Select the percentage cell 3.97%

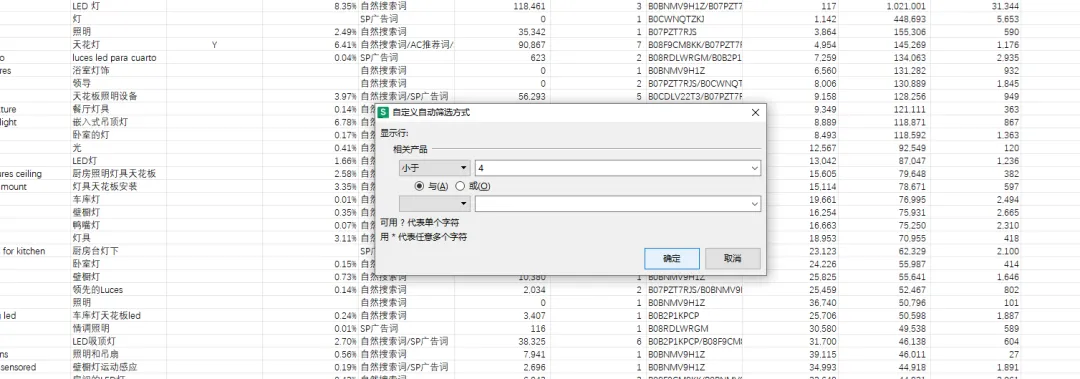click(345, 96)
